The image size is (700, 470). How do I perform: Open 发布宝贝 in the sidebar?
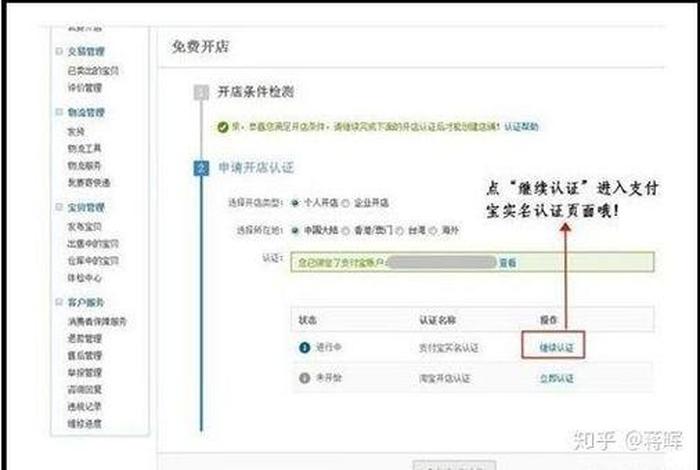tap(85, 227)
